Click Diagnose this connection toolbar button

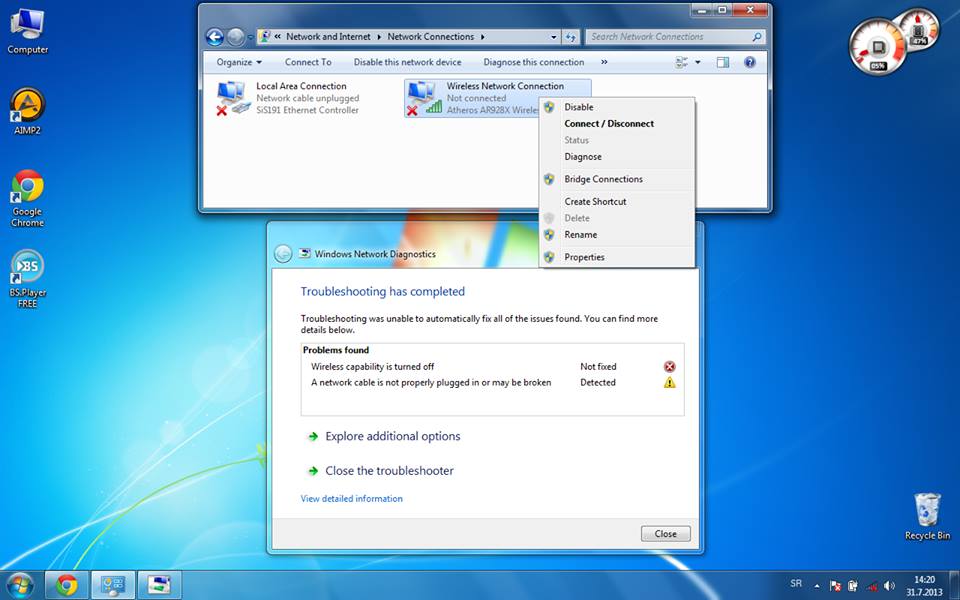click(x=534, y=62)
